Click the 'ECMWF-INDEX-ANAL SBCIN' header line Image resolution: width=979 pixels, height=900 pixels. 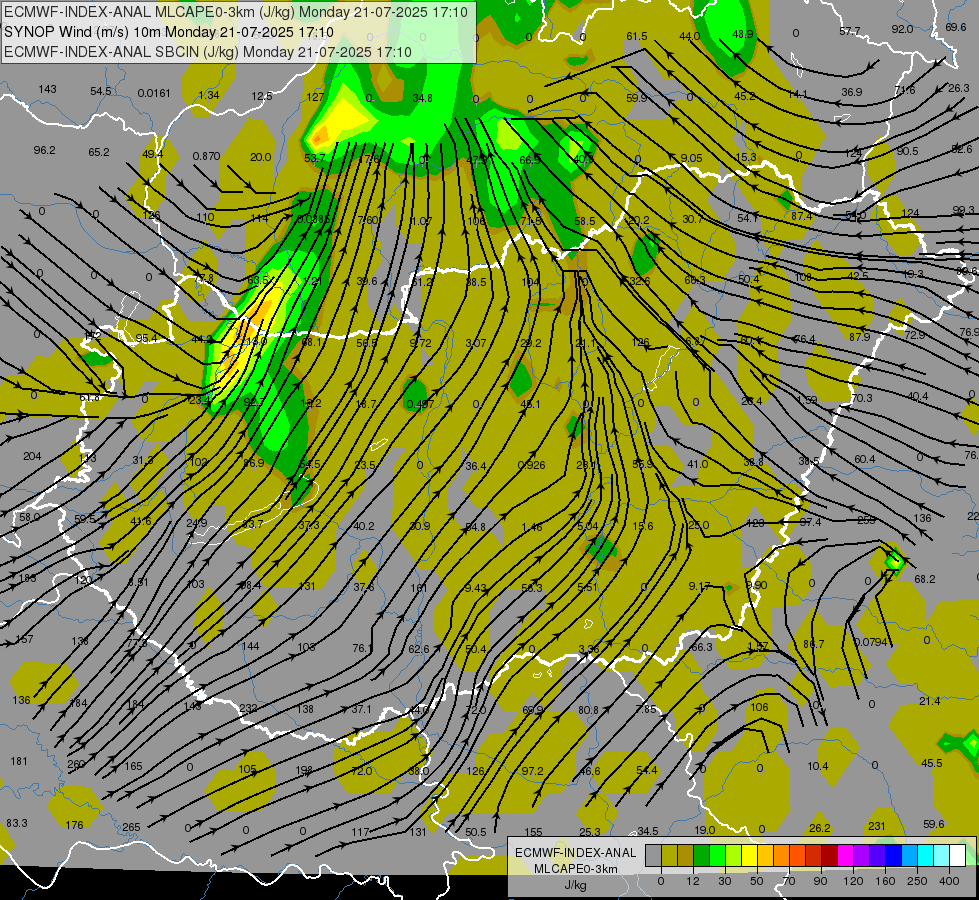click(x=208, y=52)
